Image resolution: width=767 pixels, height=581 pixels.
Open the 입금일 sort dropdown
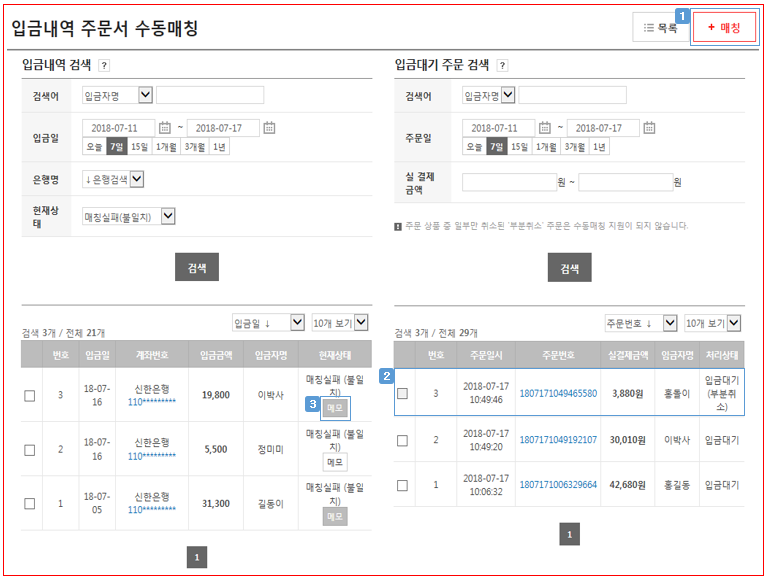pyautogui.click(x=269, y=323)
